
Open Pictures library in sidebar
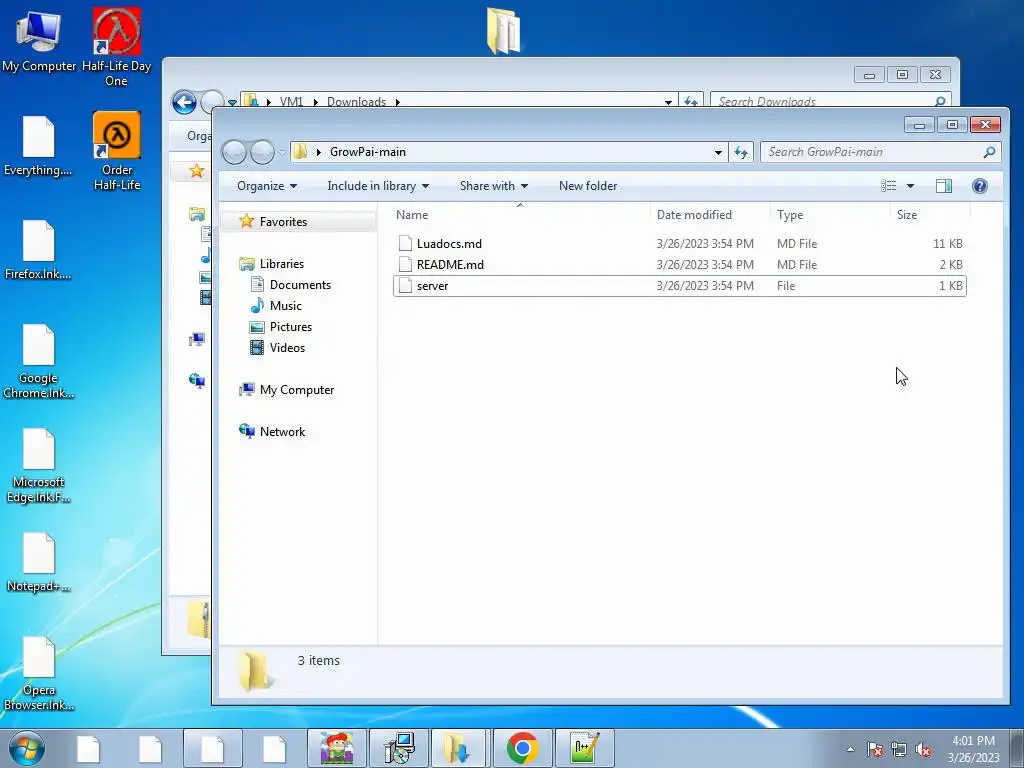pos(291,327)
